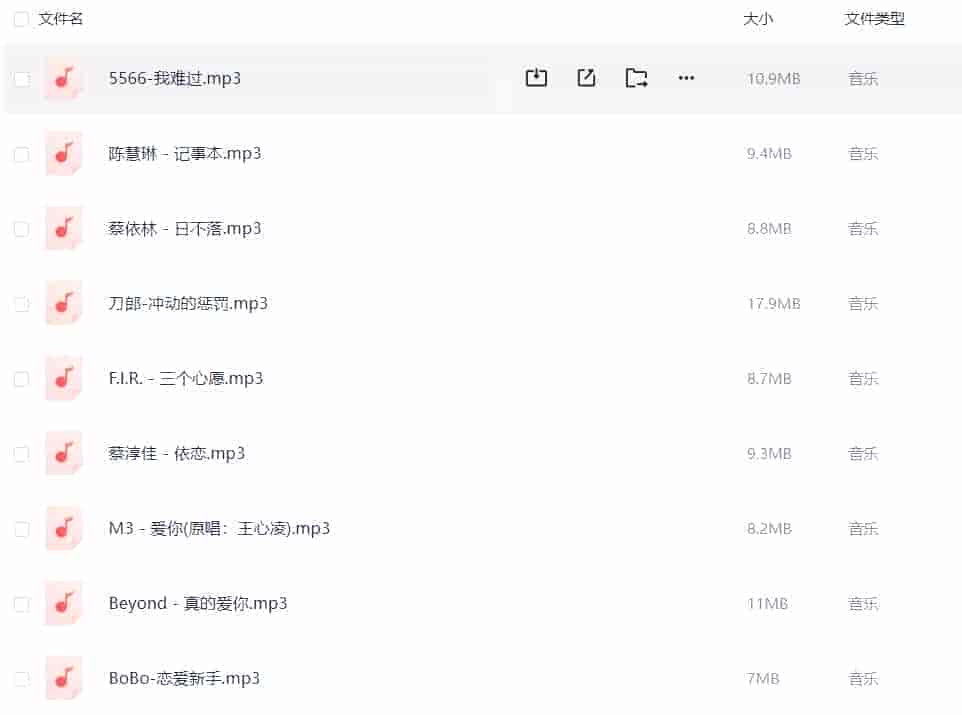Select the checkbox for Beyond - 真的爱你.mp3
The height and width of the screenshot is (715, 962).
point(21,604)
